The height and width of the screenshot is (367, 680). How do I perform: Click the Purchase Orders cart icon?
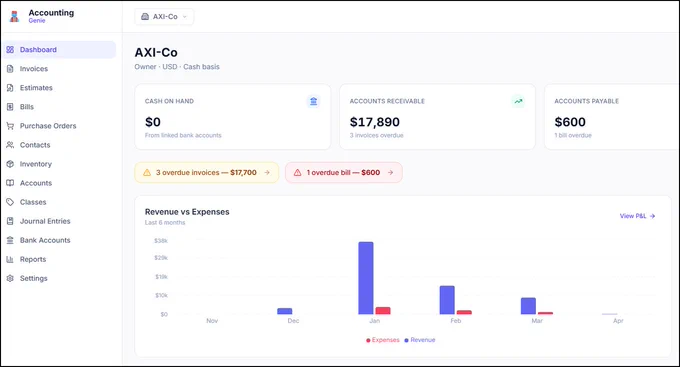[10, 126]
